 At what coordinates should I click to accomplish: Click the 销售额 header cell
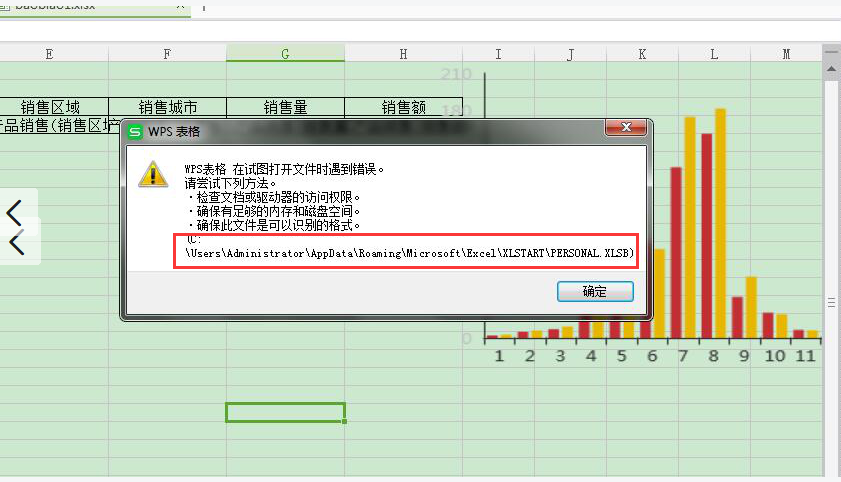pyautogui.click(x=403, y=107)
